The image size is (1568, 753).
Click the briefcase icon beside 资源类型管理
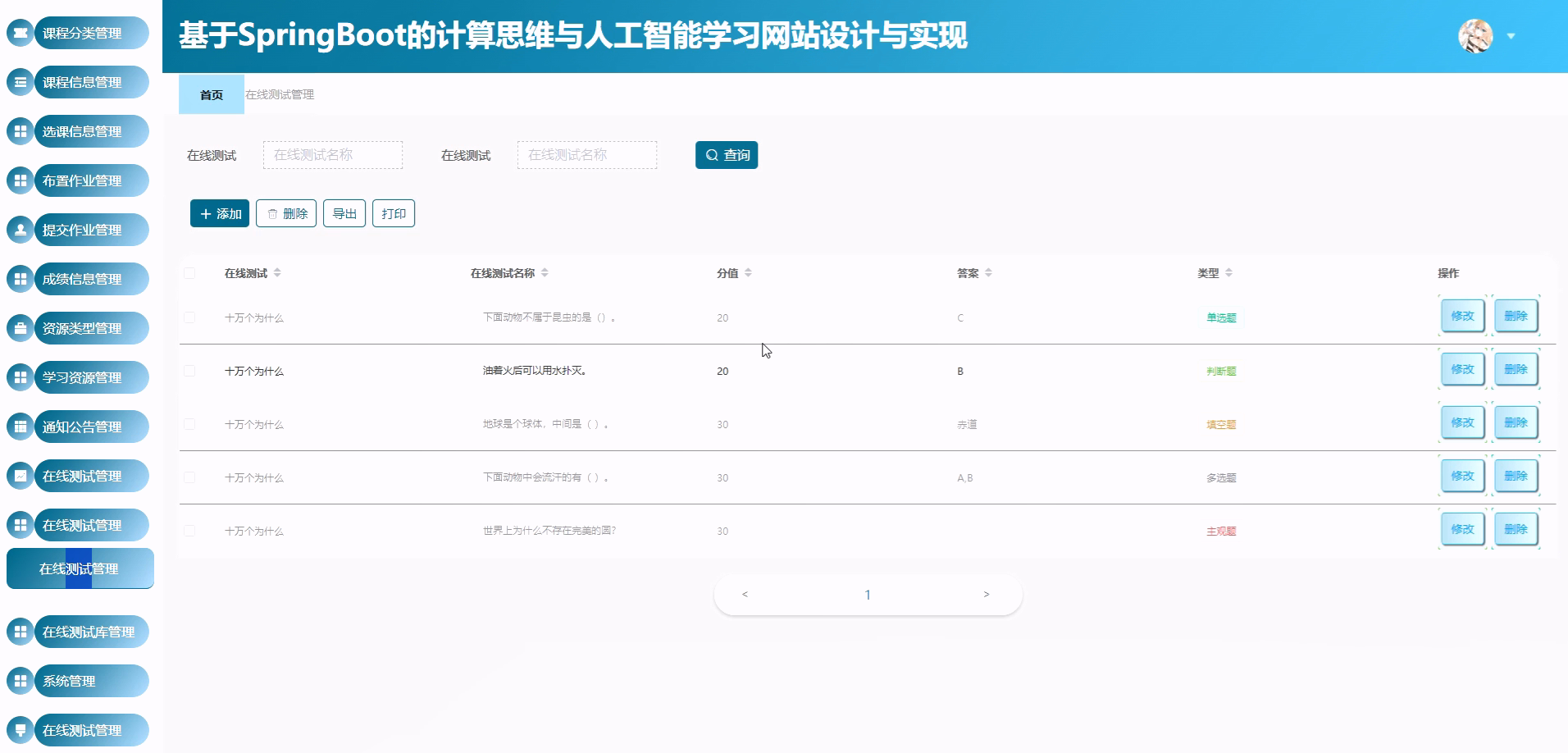[21, 328]
